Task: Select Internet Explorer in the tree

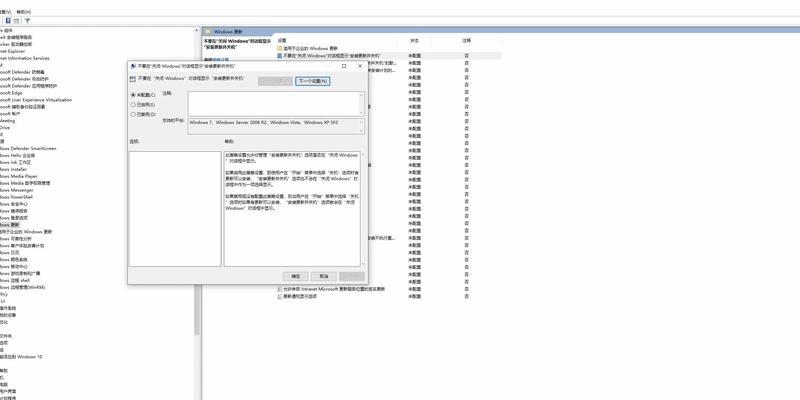Action: [12, 51]
